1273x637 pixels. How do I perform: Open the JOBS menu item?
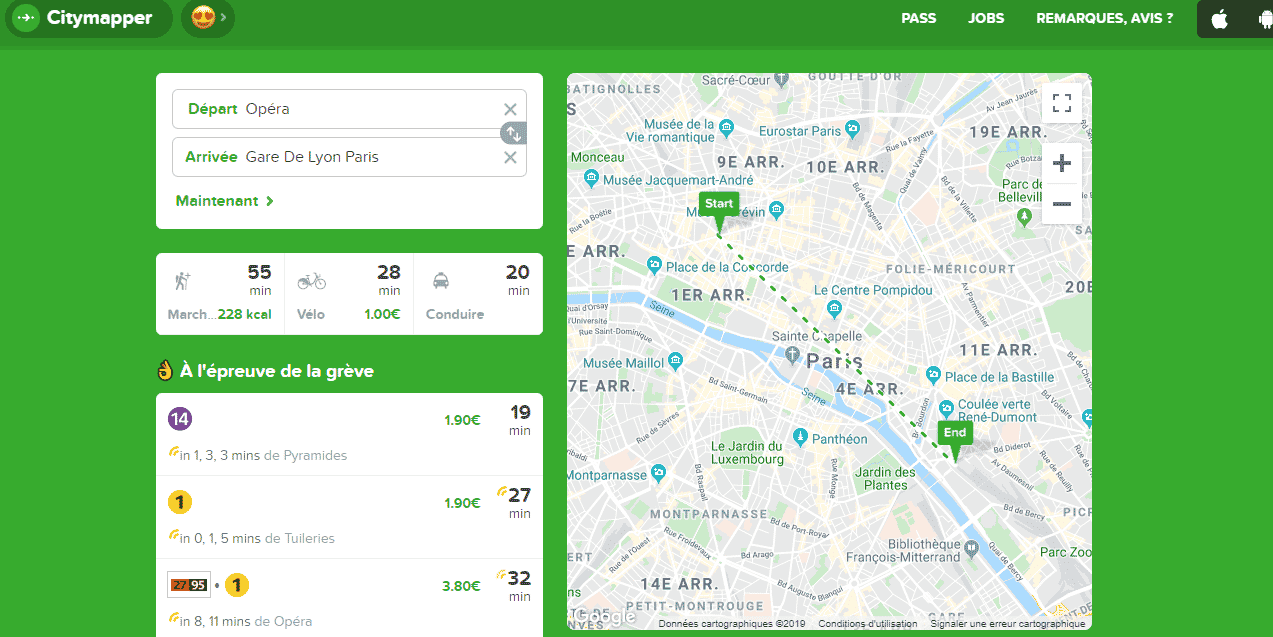(x=986, y=18)
